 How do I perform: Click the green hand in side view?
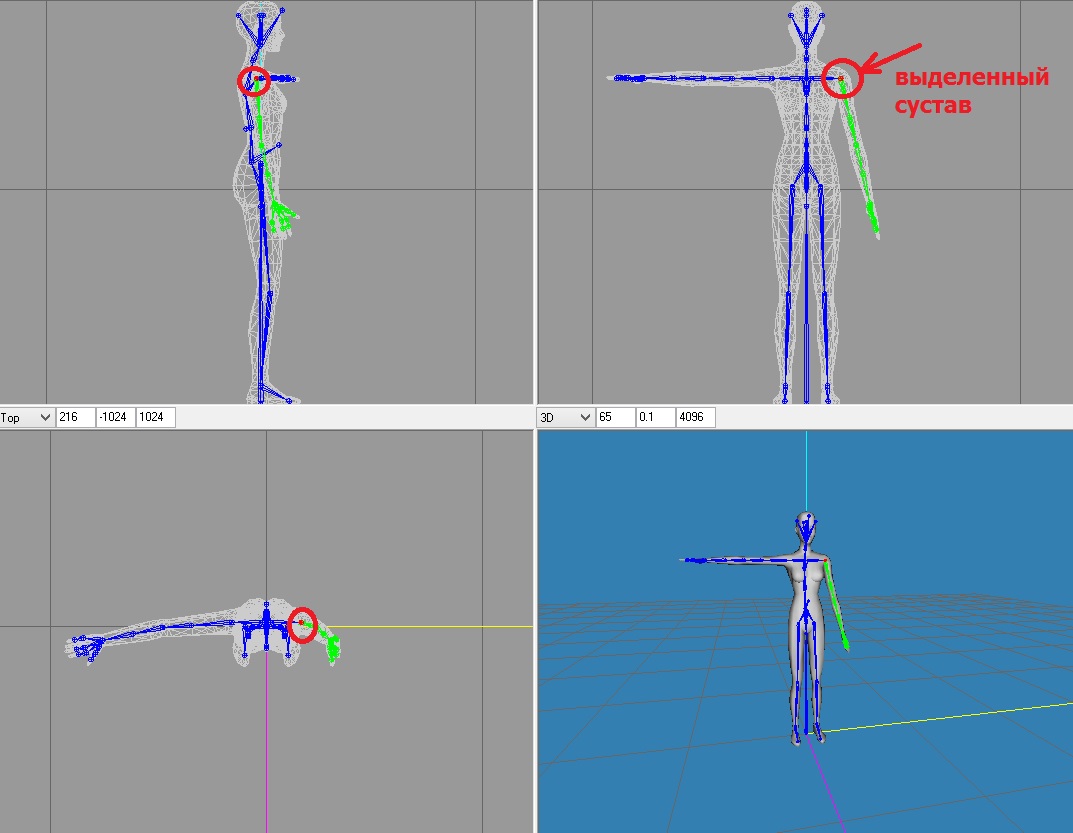(282, 216)
